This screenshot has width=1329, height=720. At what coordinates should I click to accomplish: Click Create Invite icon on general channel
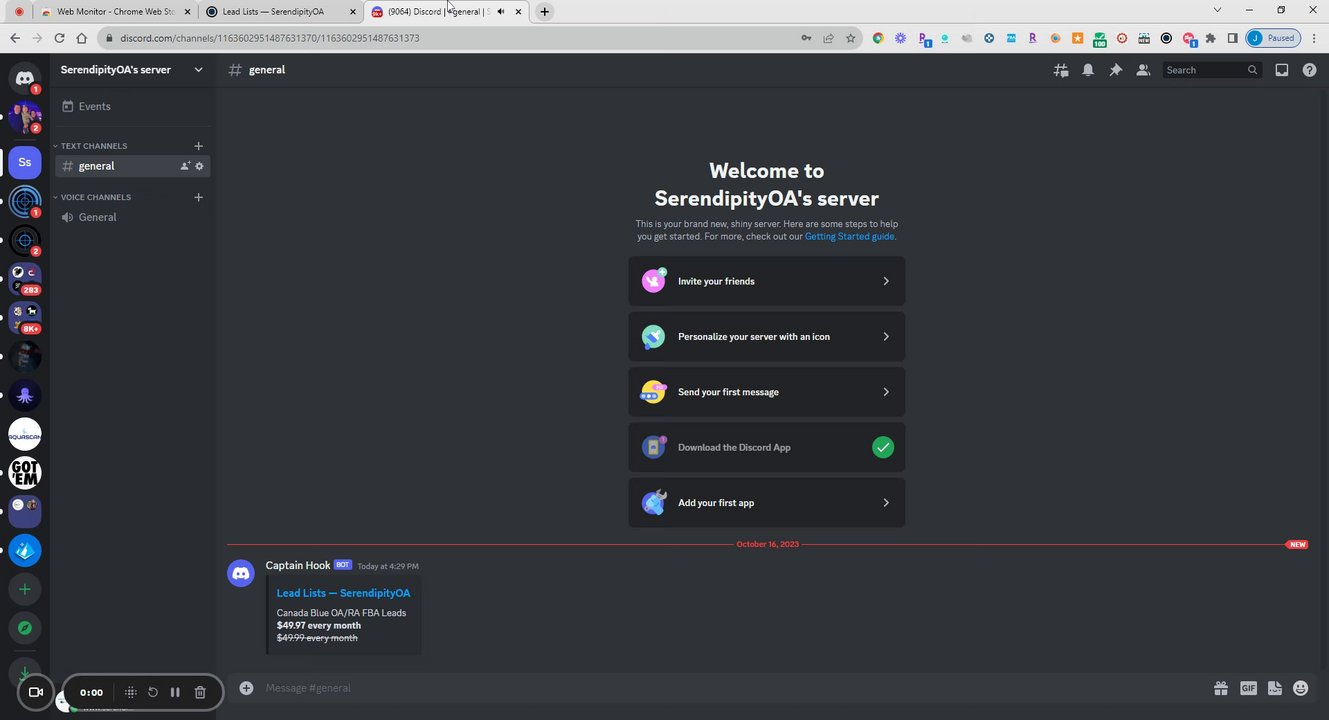[185, 166]
